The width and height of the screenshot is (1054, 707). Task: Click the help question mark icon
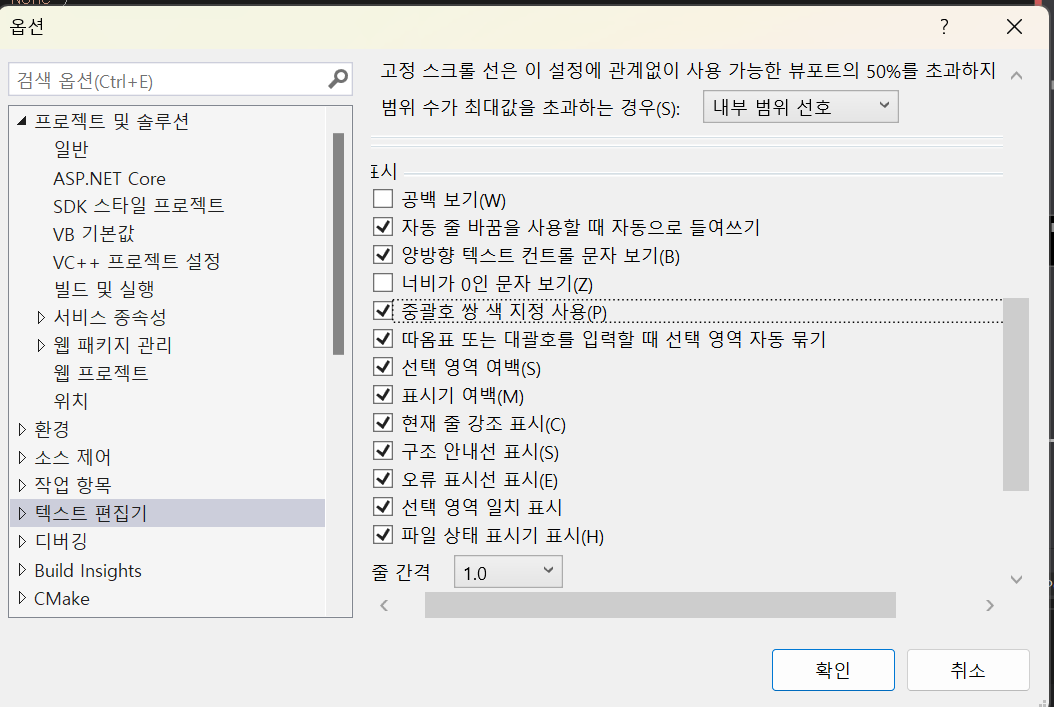pyautogui.click(x=943, y=27)
